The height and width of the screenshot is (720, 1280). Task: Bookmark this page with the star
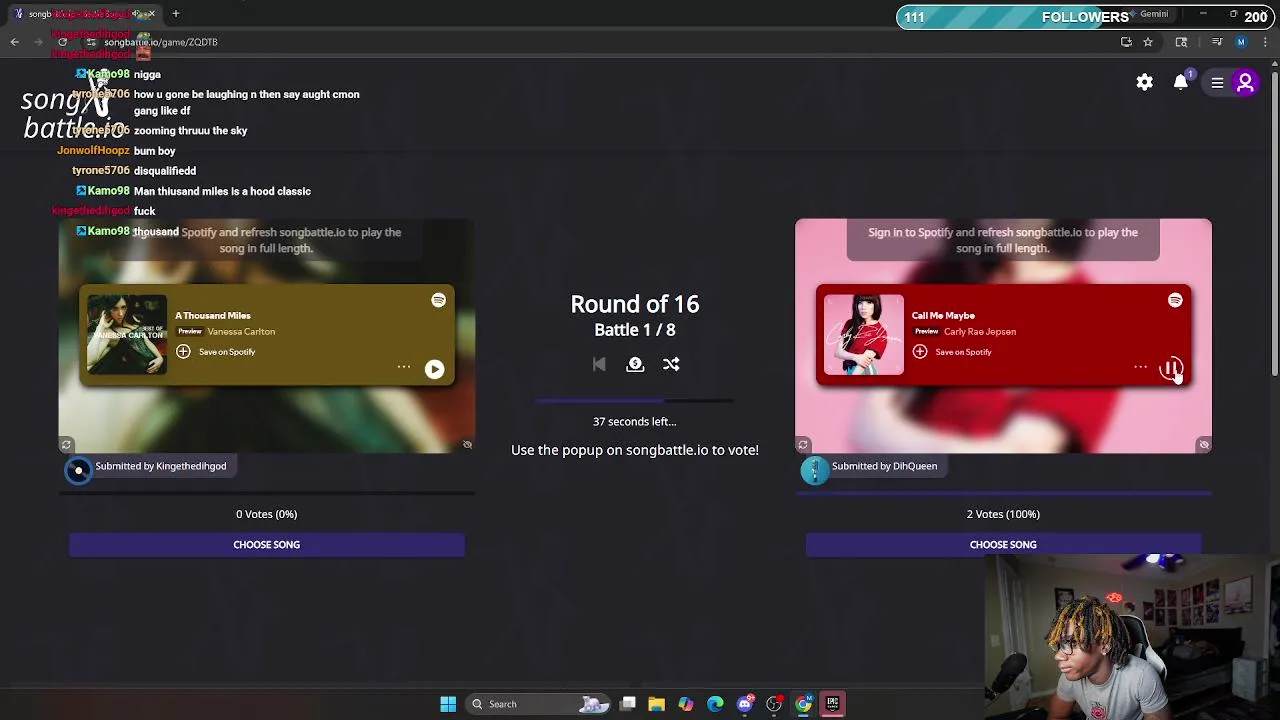[x=1148, y=42]
